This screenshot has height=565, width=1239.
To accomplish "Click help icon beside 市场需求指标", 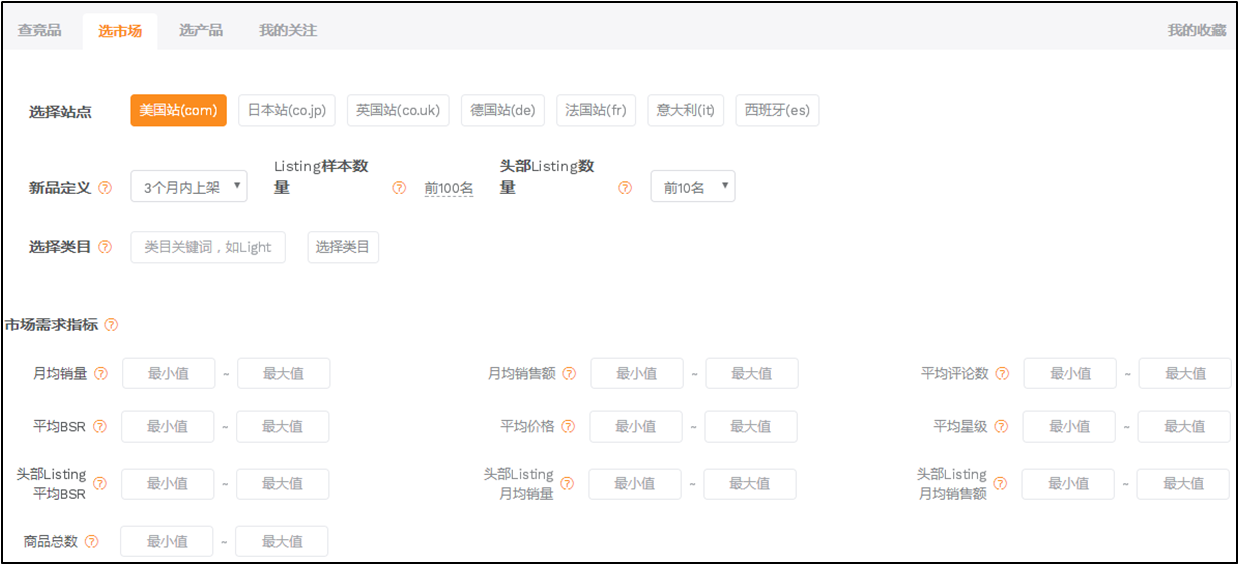I will click(111, 325).
